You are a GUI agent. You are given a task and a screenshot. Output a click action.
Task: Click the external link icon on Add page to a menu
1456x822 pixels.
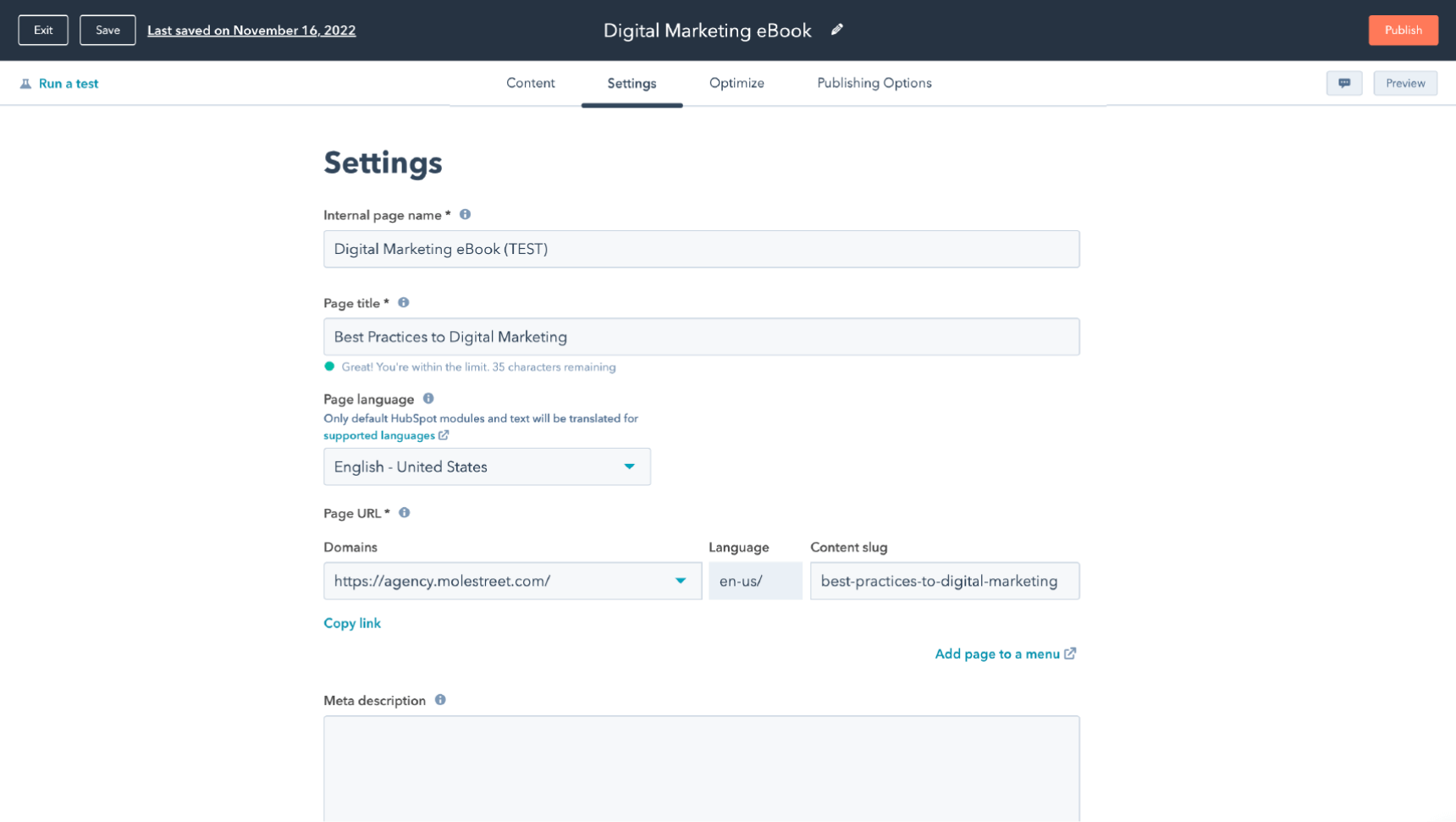point(1071,653)
